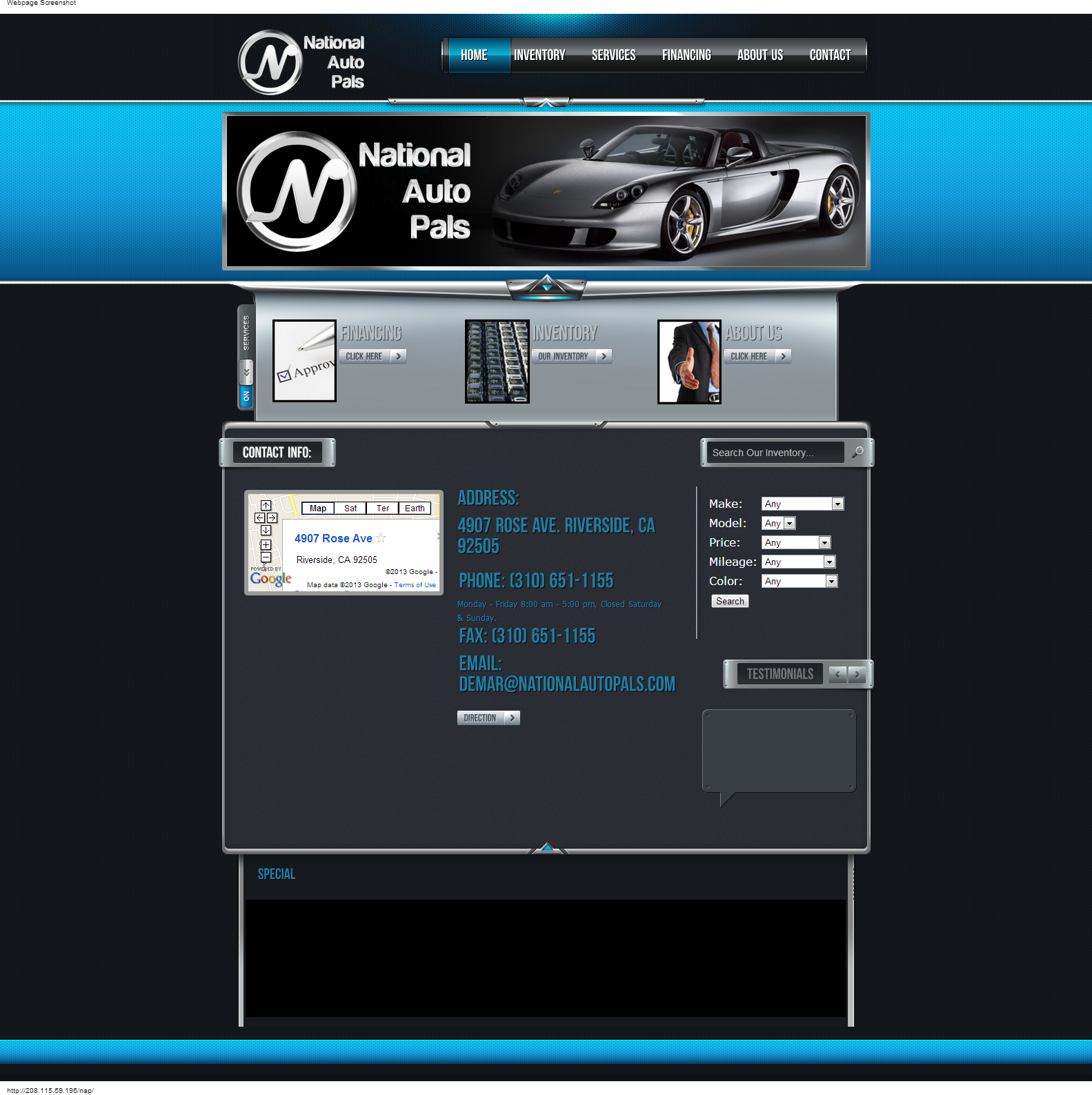1092x1095 pixels.
Task: Pan the map down with the arrow
Action: [x=266, y=530]
